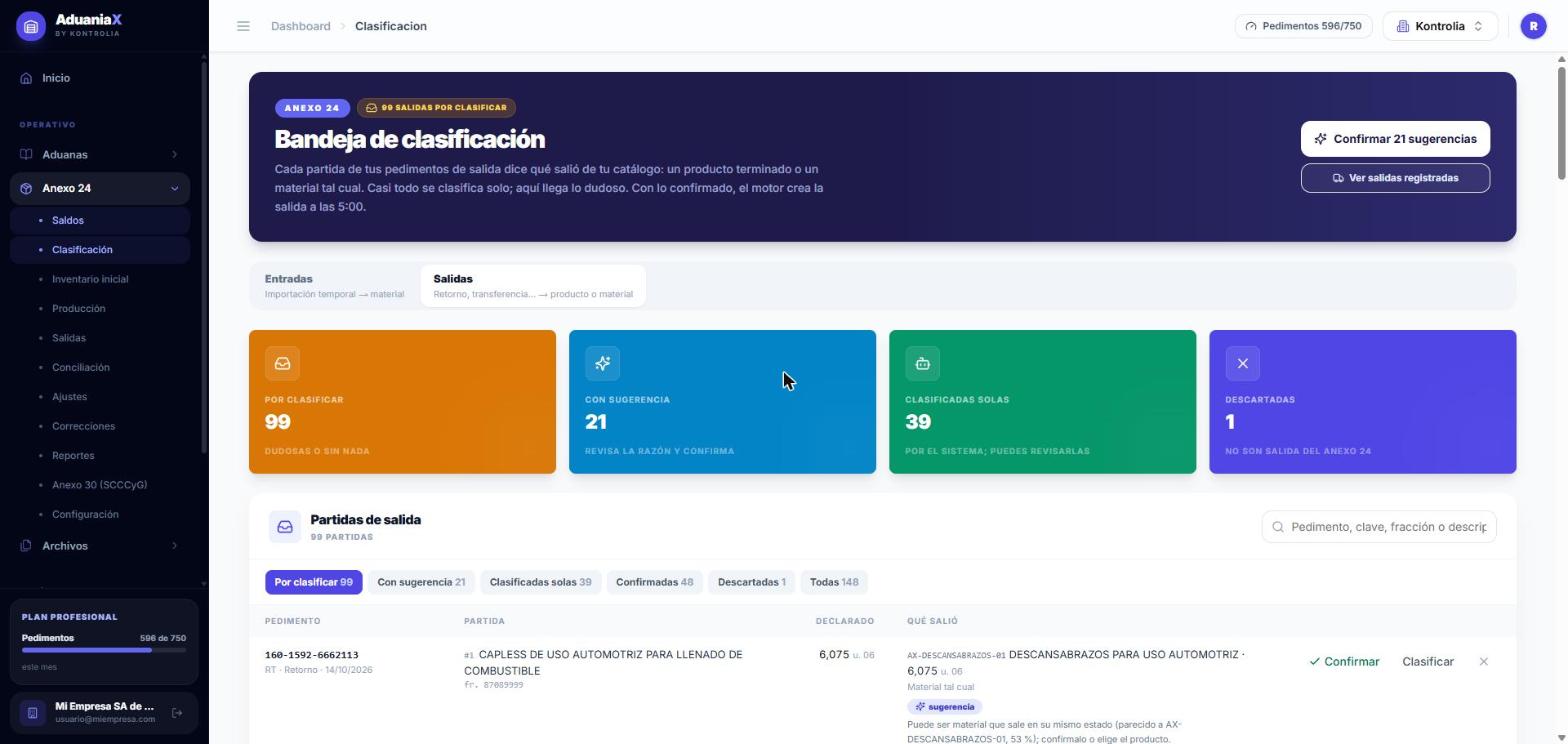
Task: Discard the first partida with the X icon
Action: point(1483,662)
